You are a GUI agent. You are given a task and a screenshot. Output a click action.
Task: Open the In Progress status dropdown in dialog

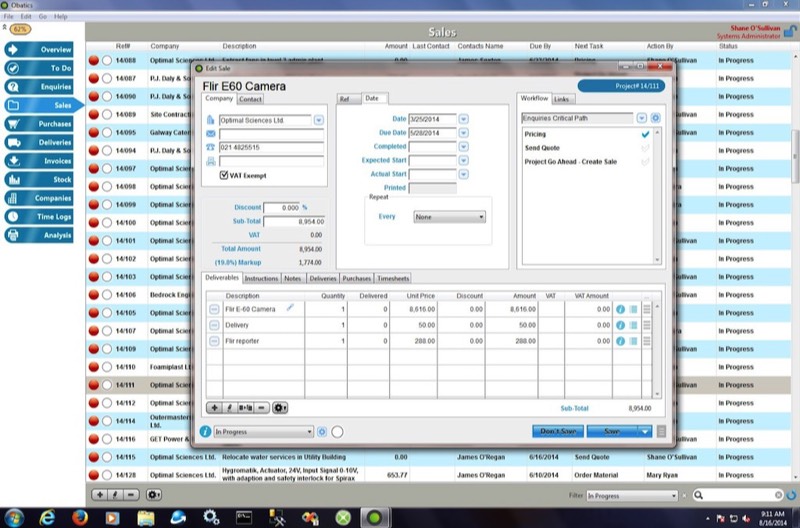click(263, 432)
